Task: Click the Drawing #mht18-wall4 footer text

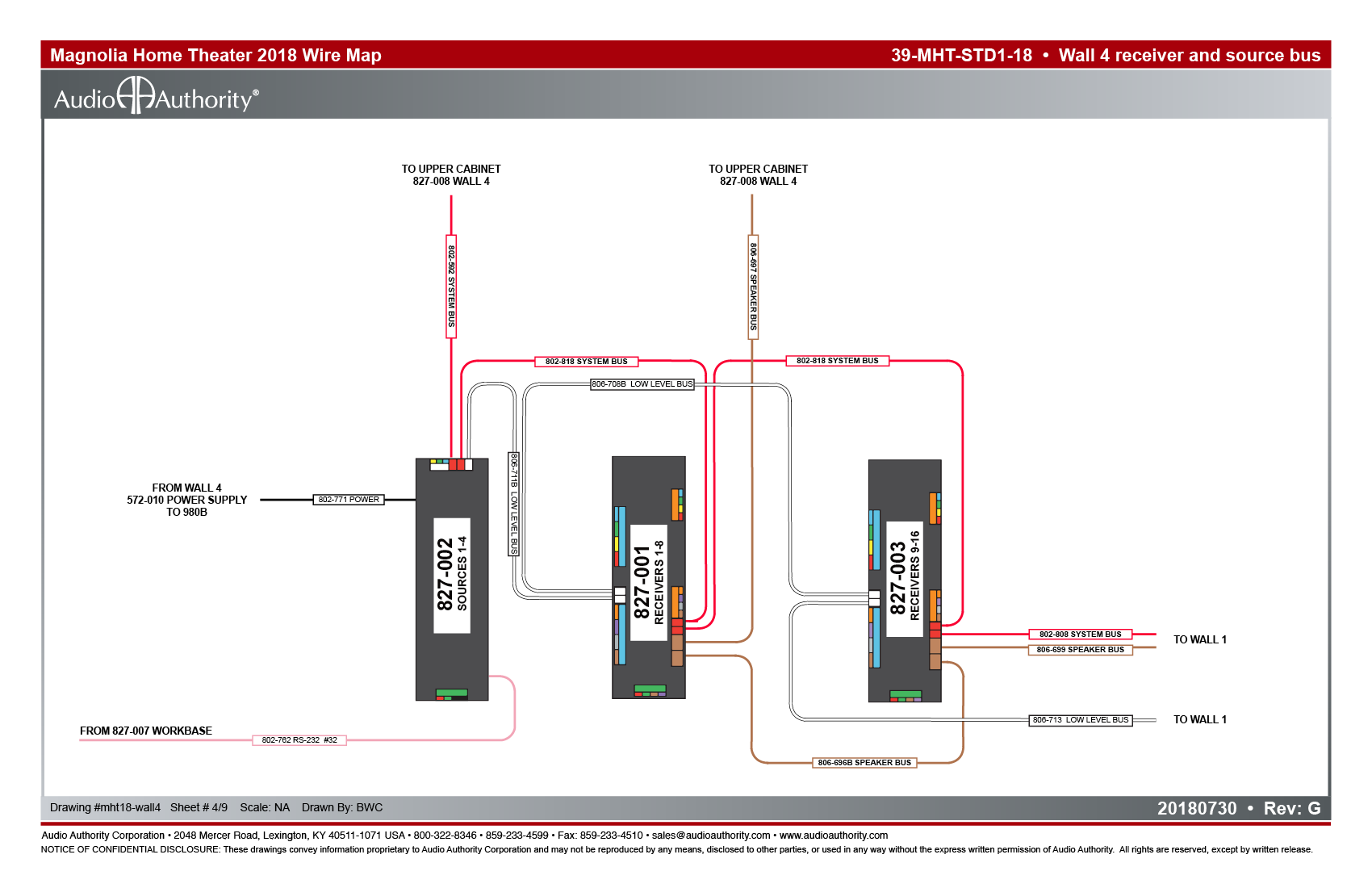Action: click(x=105, y=807)
